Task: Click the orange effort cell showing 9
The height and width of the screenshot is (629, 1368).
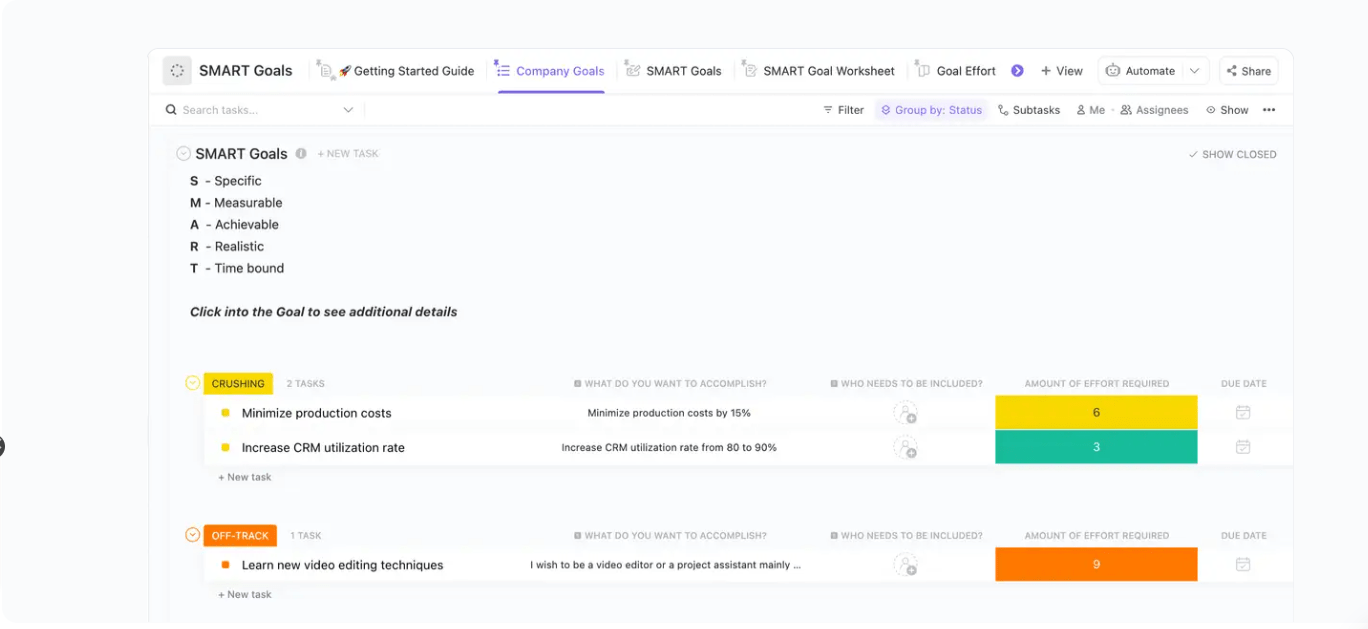Action: [x=1096, y=565]
